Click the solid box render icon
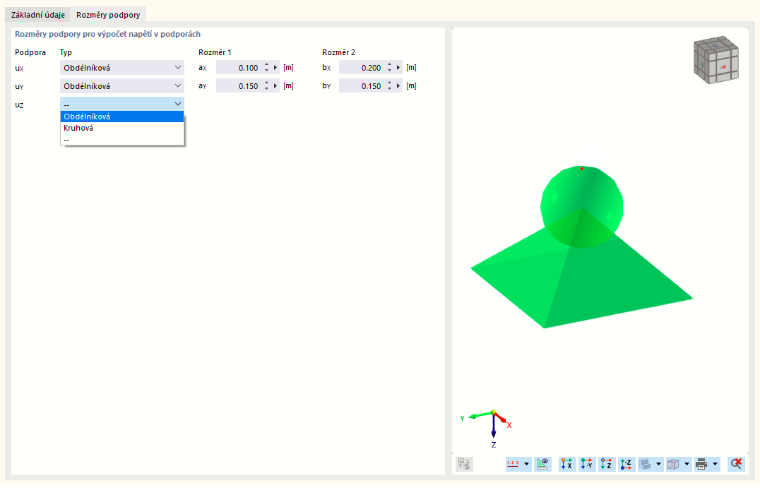The image size is (760, 488). [x=673, y=464]
